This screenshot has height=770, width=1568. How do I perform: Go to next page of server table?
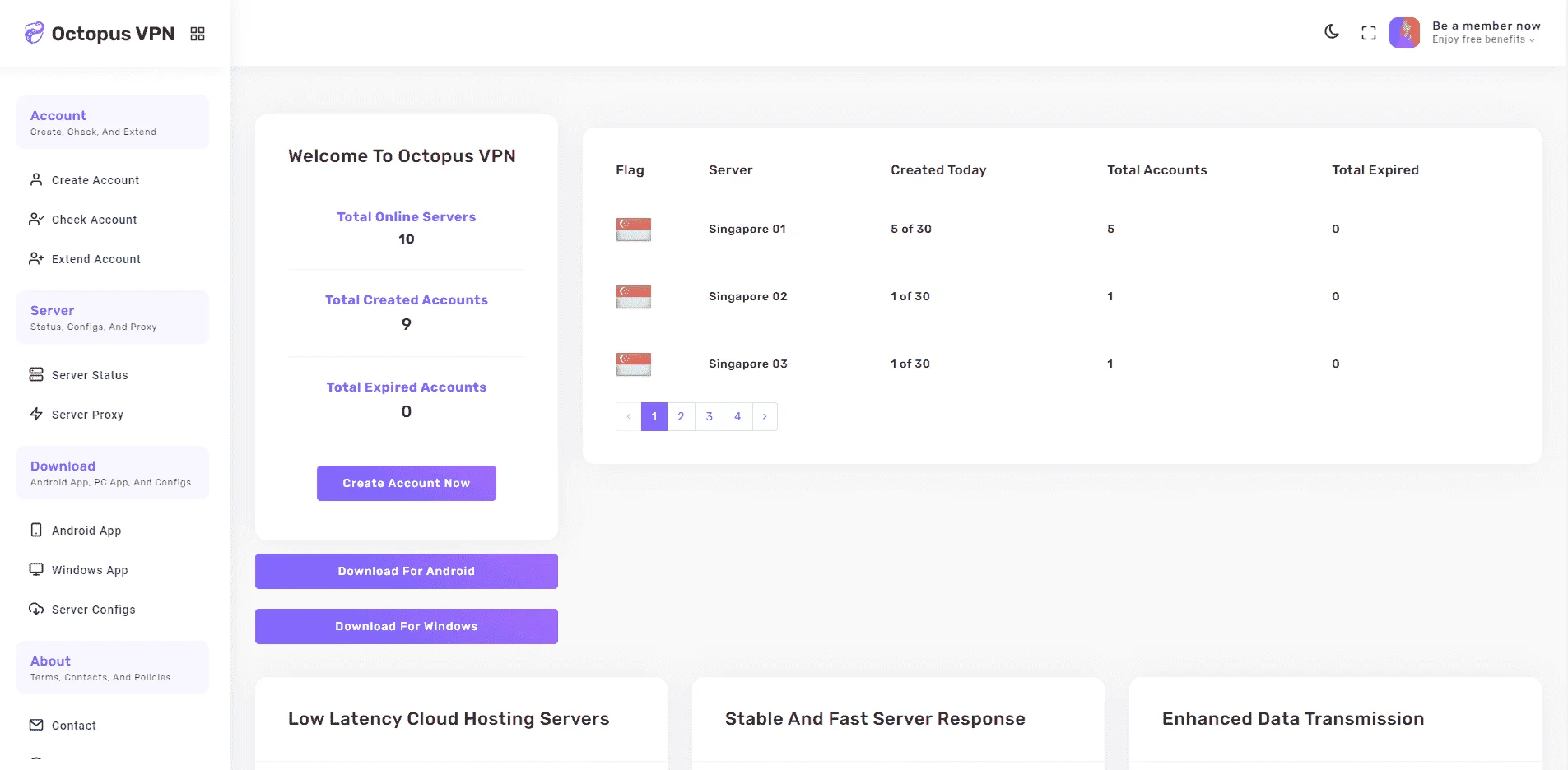[x=765, y=416]
